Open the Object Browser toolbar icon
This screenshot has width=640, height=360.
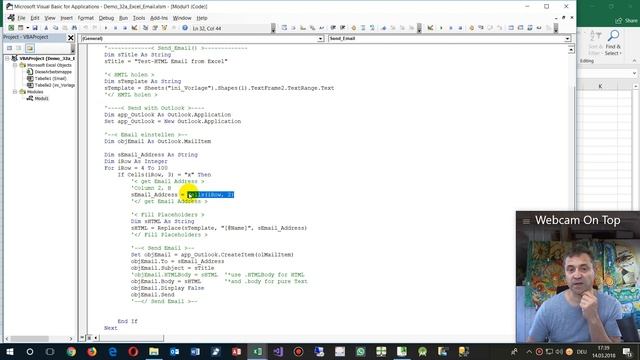coord(164,28)
